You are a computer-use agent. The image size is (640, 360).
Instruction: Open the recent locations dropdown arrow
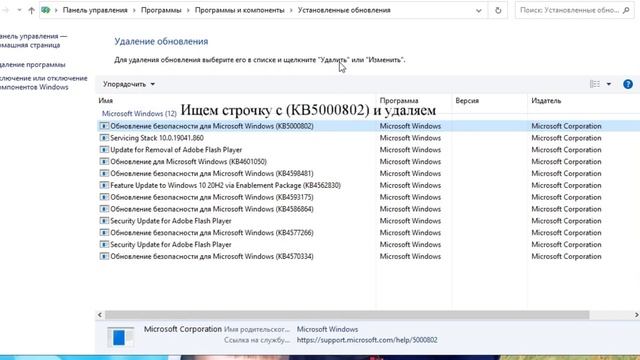pyautogui.click(x=19, y=10)
